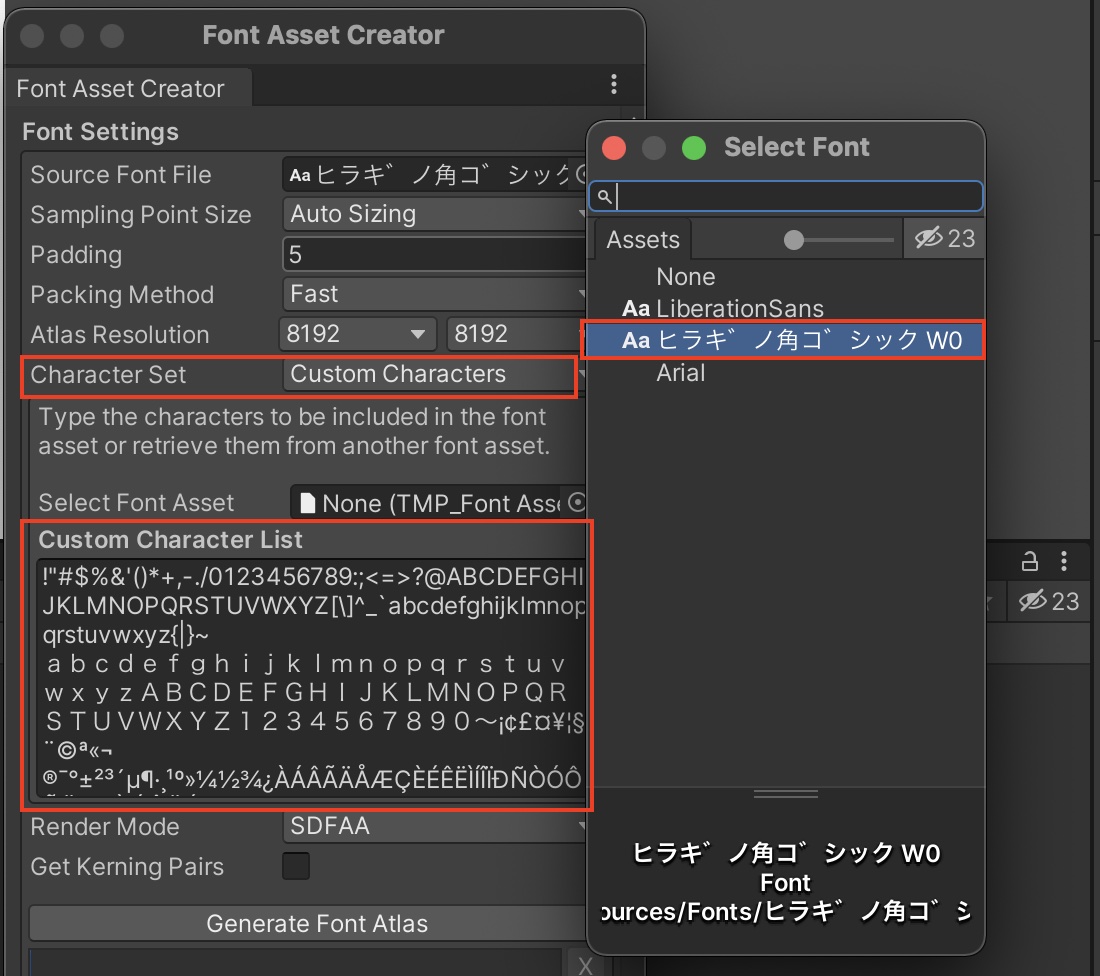1100x976 pixels.
Task: Click lock icon in background panel
Action: [1029, 561]
